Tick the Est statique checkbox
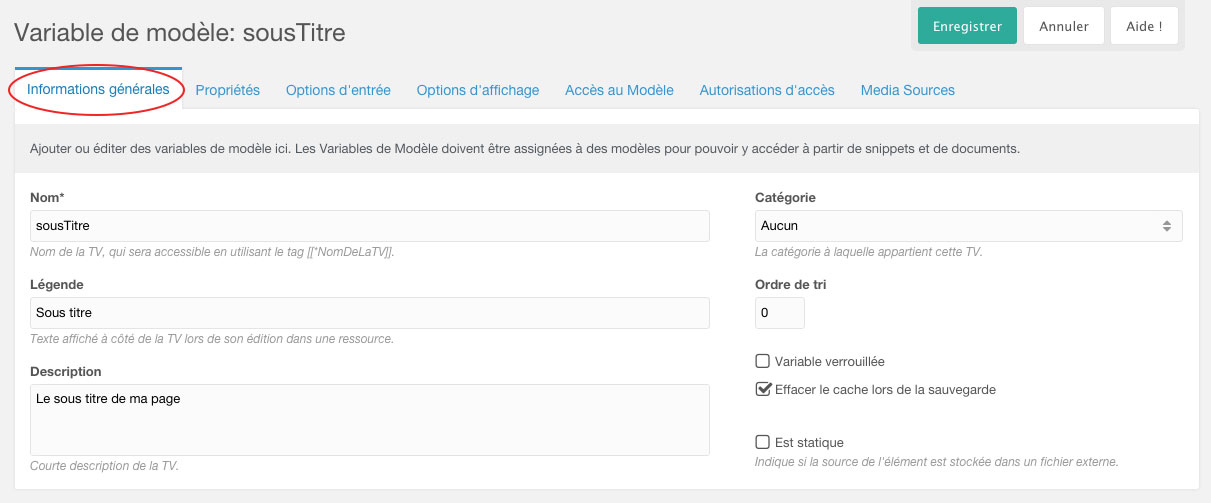The height and width of the screenshot is (503, 1211). coord(762,442)
